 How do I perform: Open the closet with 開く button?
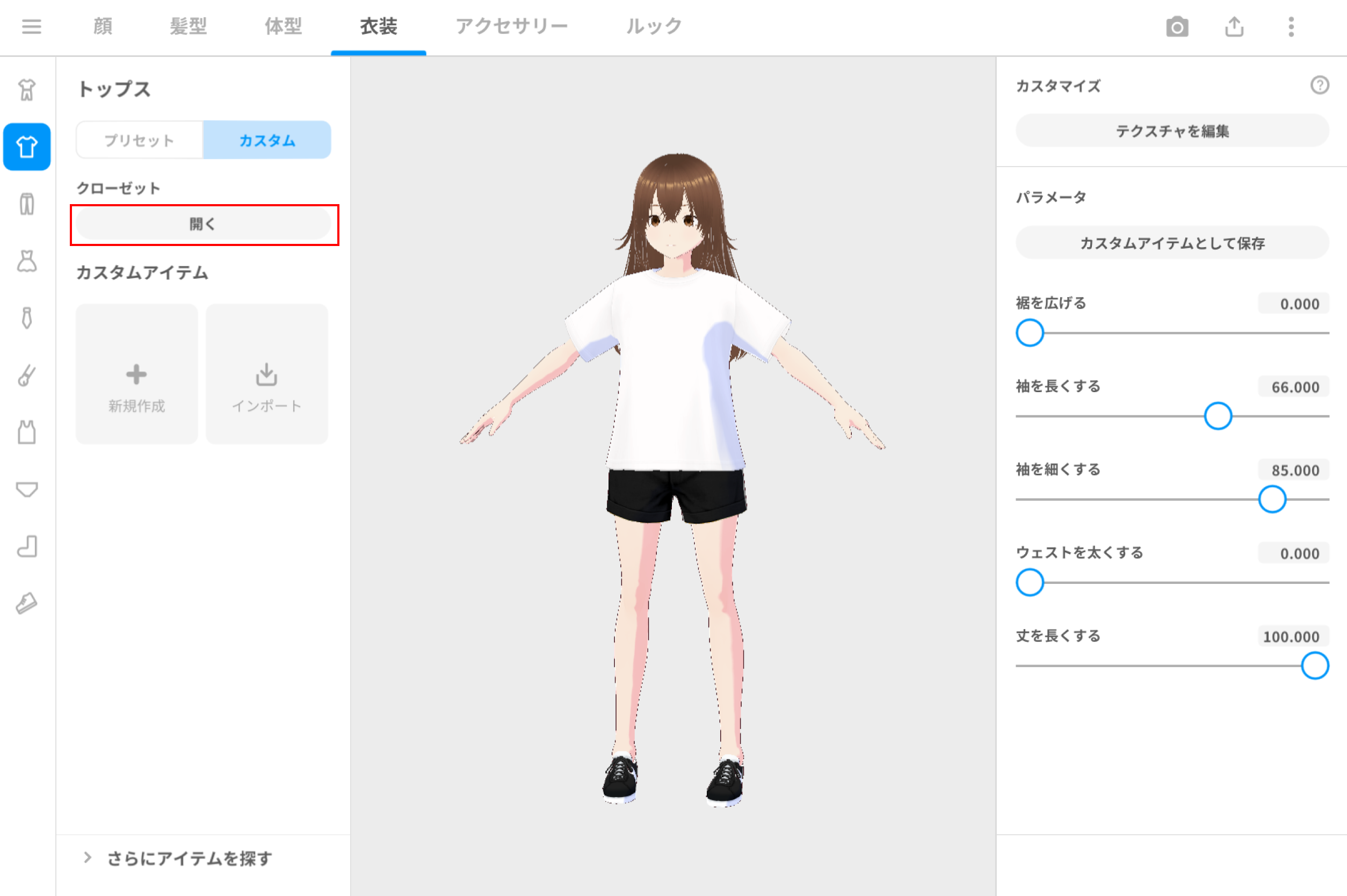click(204, 224)
